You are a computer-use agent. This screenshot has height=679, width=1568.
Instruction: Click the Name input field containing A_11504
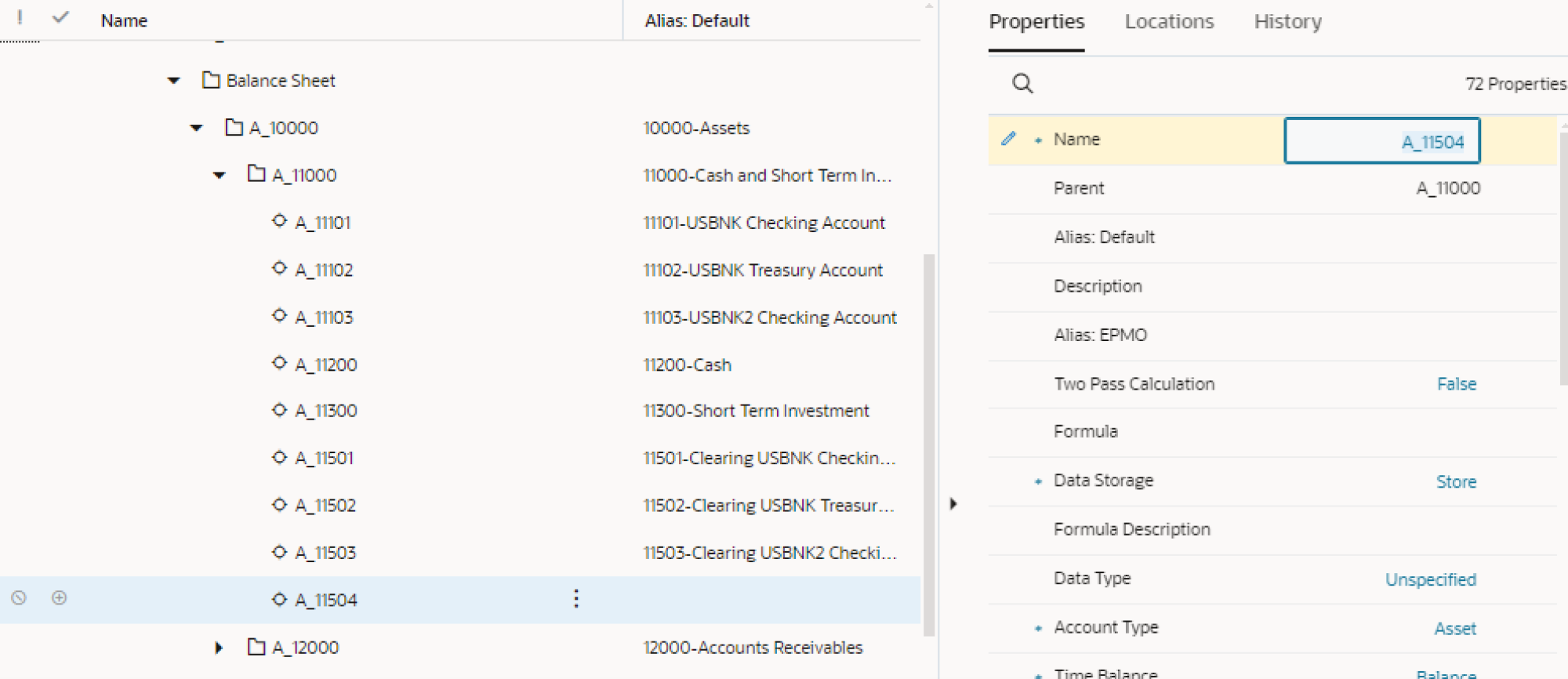pos(1381,140)
